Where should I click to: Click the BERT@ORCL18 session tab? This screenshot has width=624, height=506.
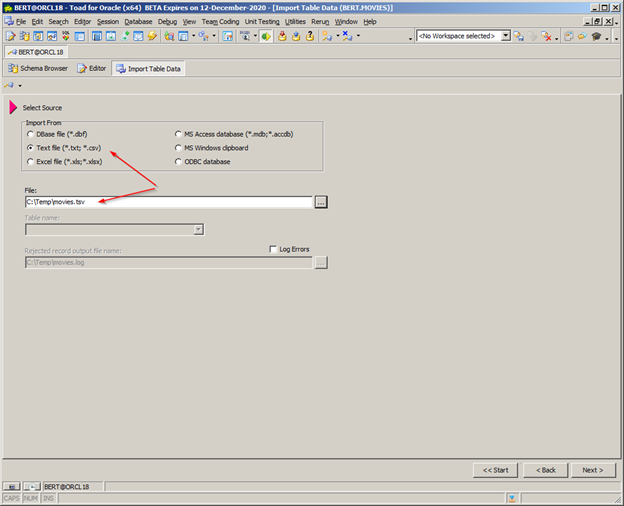click(x=36, y=52)
